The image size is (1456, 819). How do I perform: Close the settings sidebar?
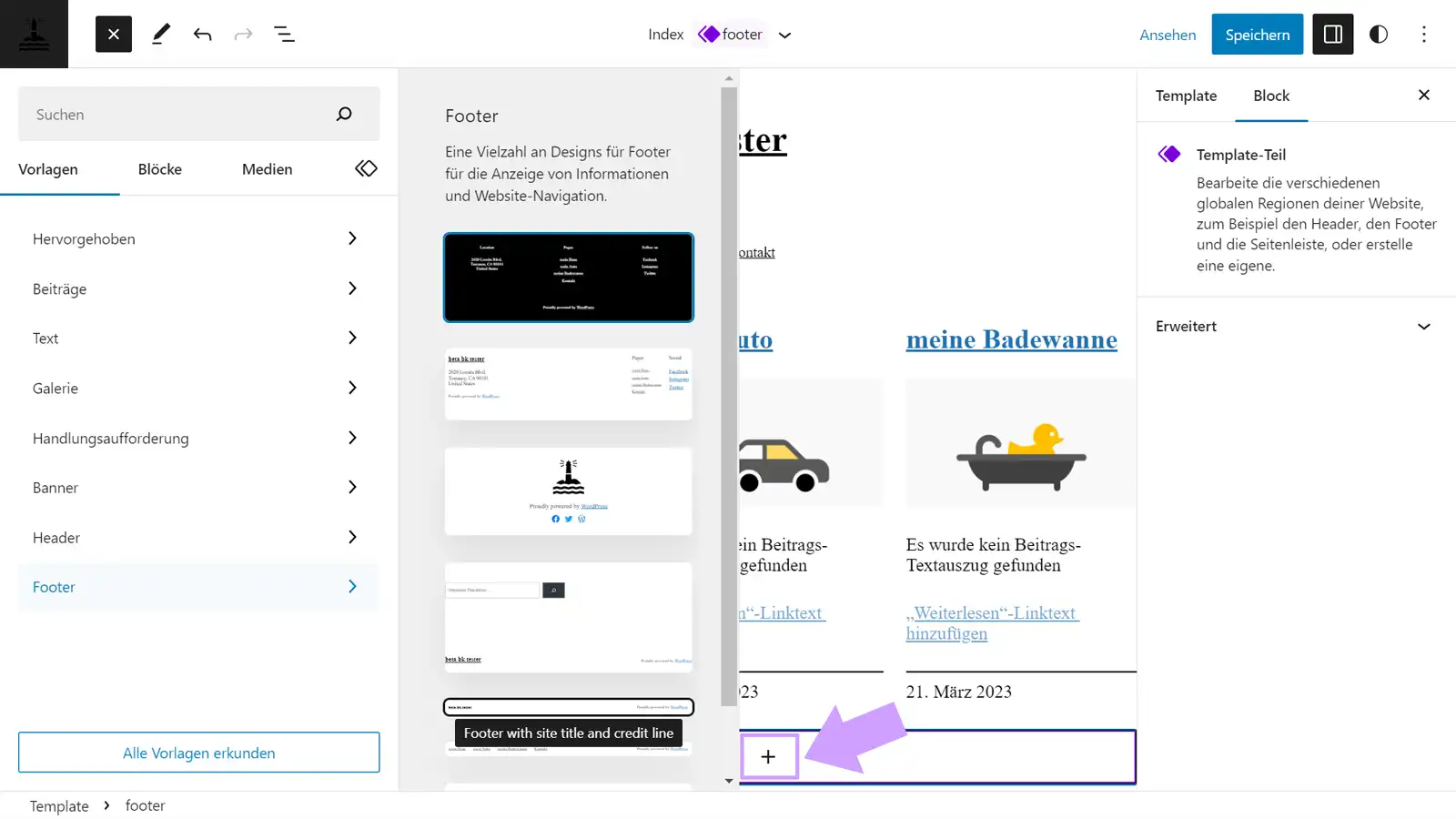(1424, 95)
